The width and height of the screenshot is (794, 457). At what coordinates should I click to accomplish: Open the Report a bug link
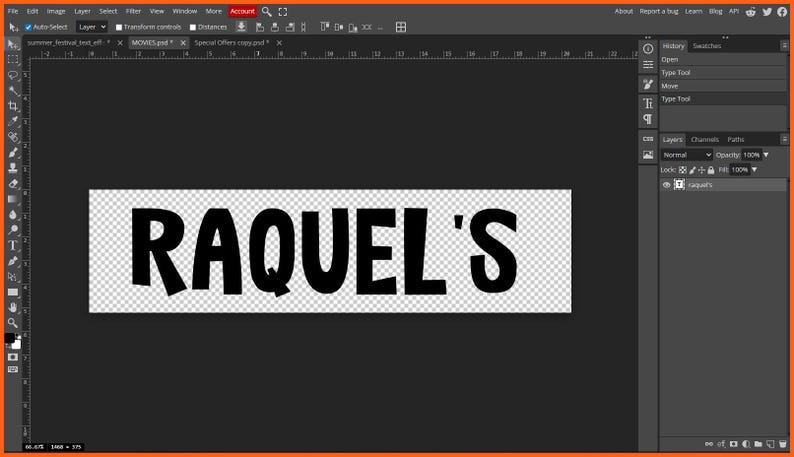click(x=658, y=11)
